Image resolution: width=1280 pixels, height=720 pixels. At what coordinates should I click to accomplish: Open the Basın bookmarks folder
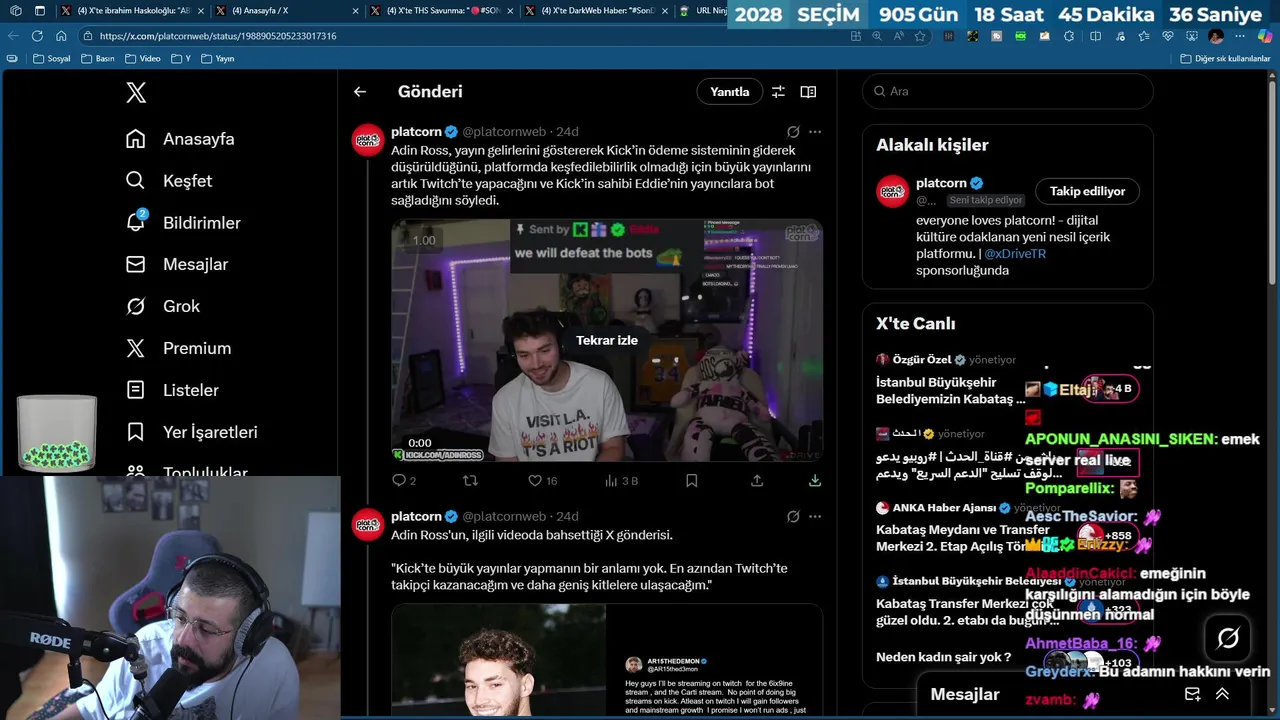98,59
